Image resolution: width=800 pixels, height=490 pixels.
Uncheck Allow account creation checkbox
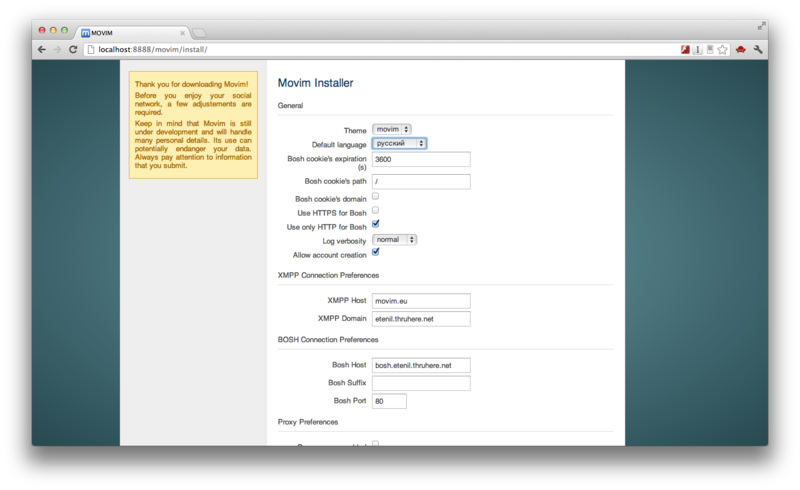click(x=376, y=252)
